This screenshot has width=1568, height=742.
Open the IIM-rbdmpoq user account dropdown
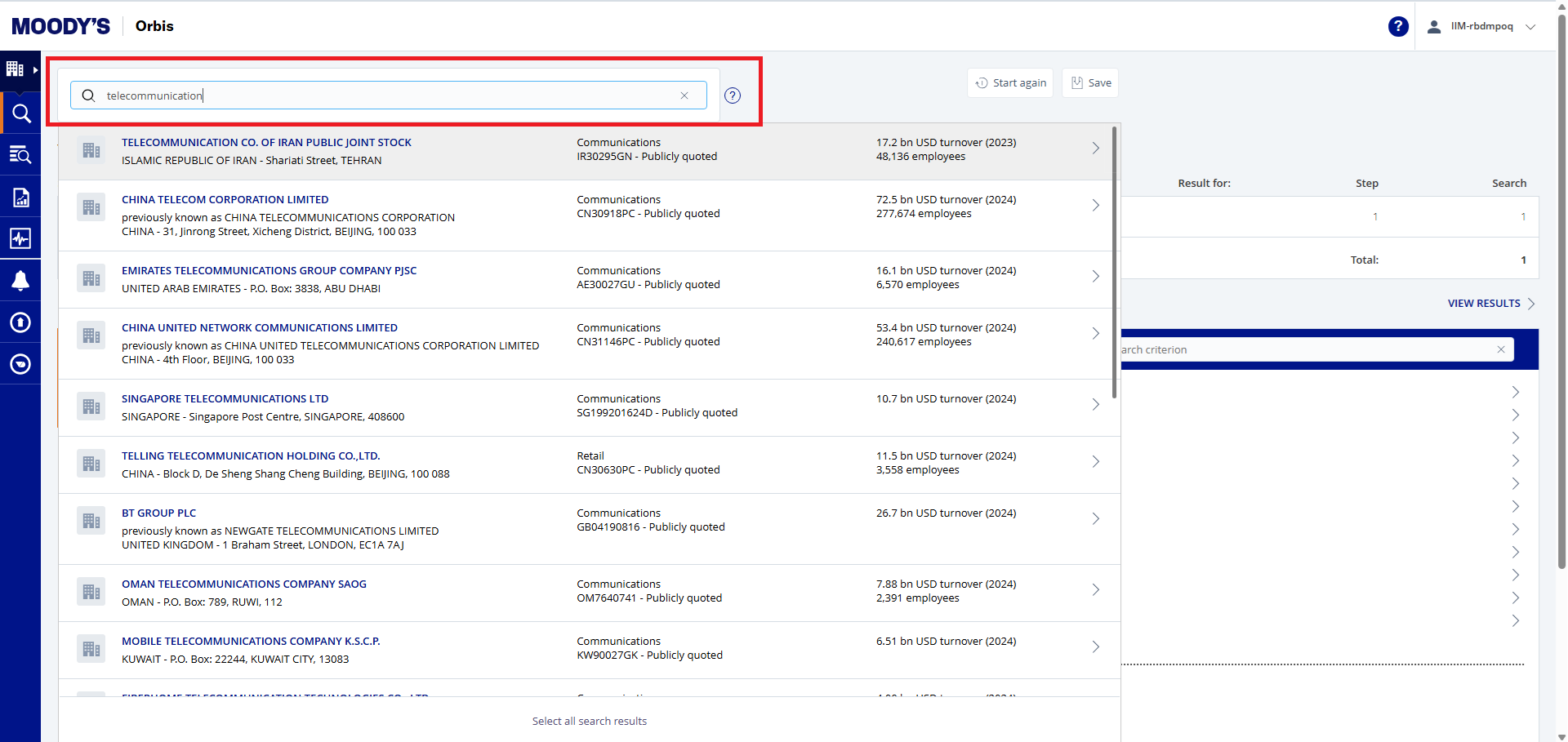tap(1481, 26)
